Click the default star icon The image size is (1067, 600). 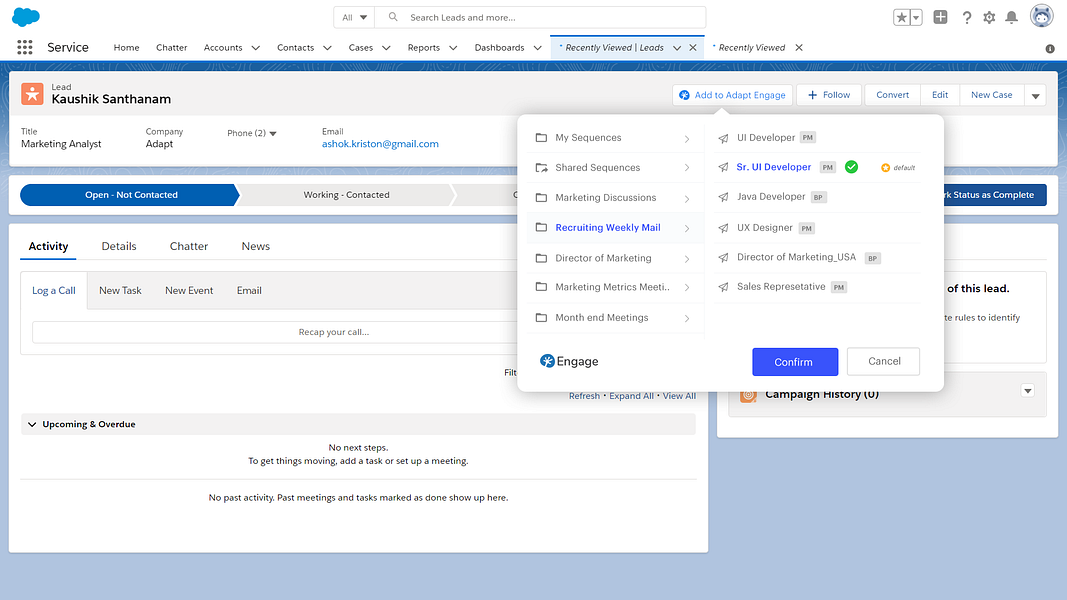885,167
